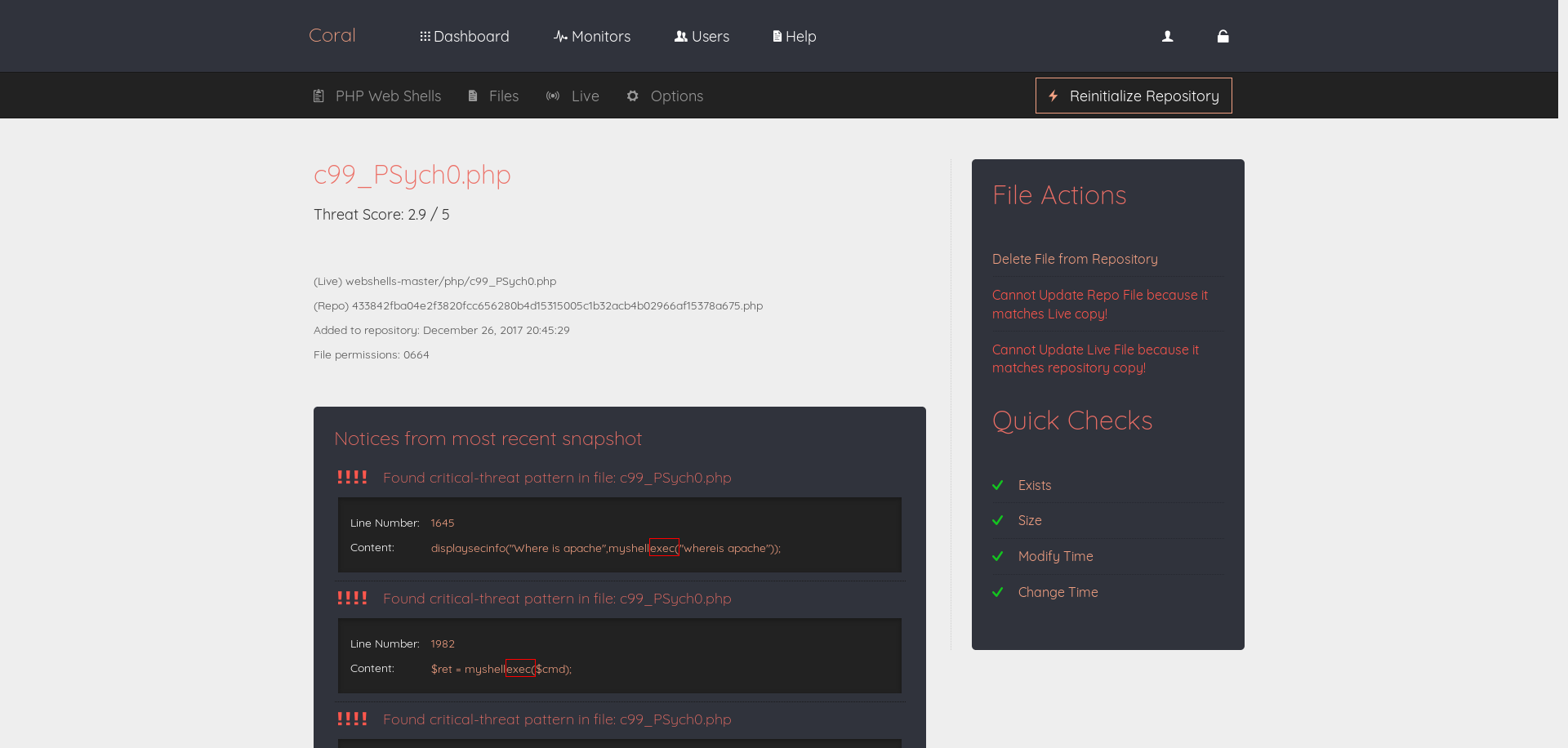Click Delete File from Repository link
Image resolution: width=1568 pixels, height=748 pixels.
[x=1075, y=259]
